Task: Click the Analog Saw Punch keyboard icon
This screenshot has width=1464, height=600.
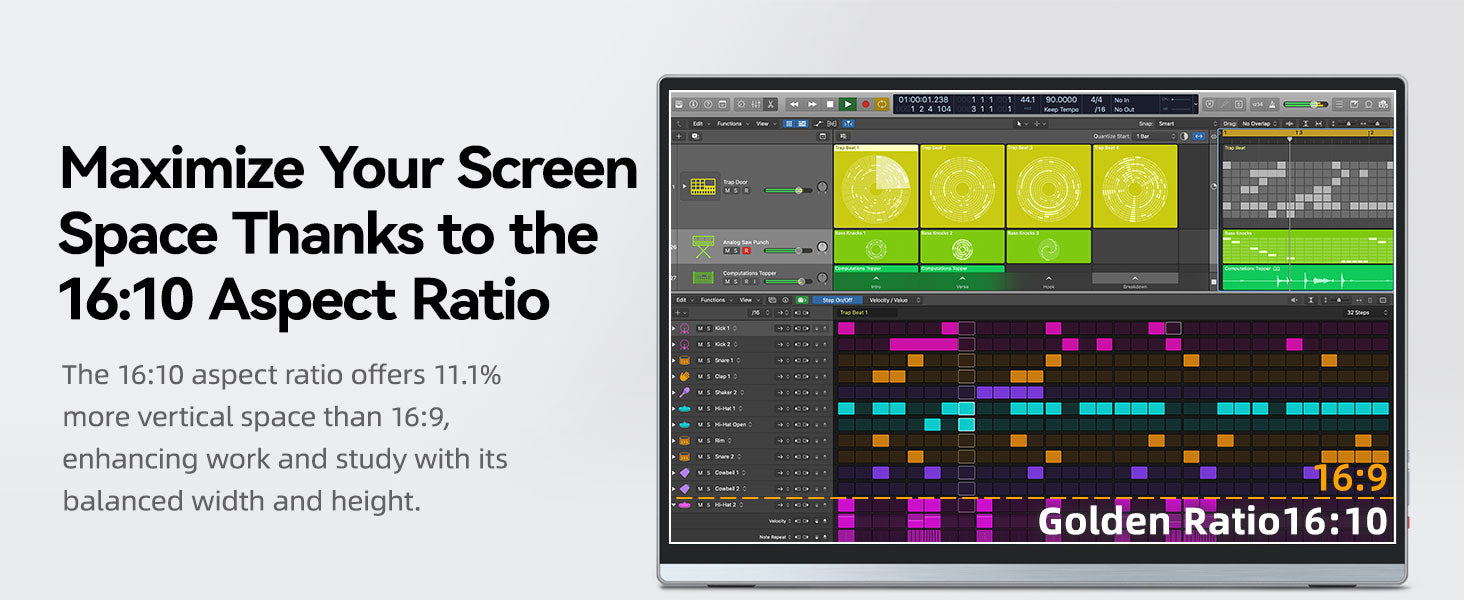Action: (702, 246)
